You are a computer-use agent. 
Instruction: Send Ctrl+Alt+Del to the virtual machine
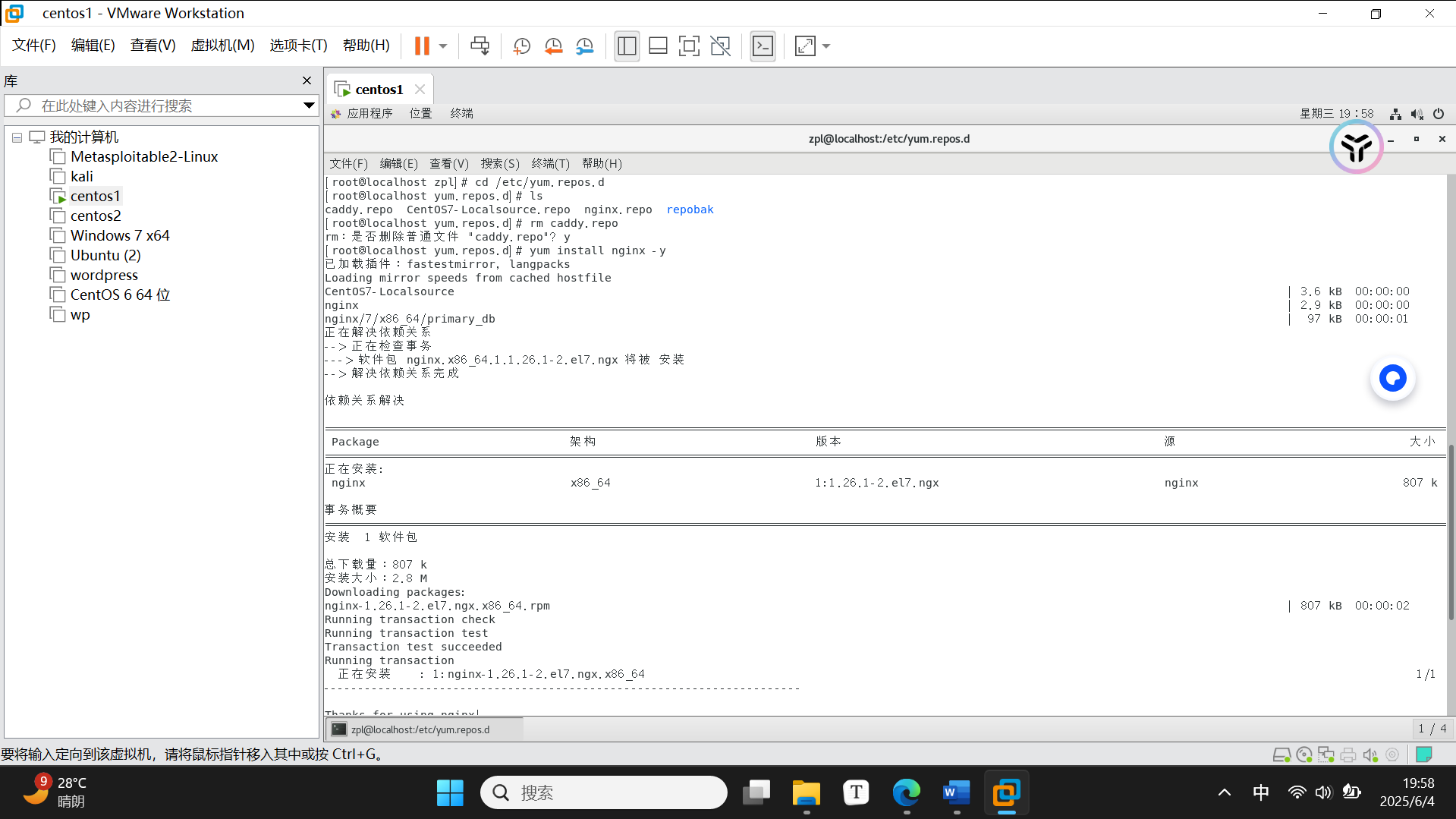click(480, 46)
